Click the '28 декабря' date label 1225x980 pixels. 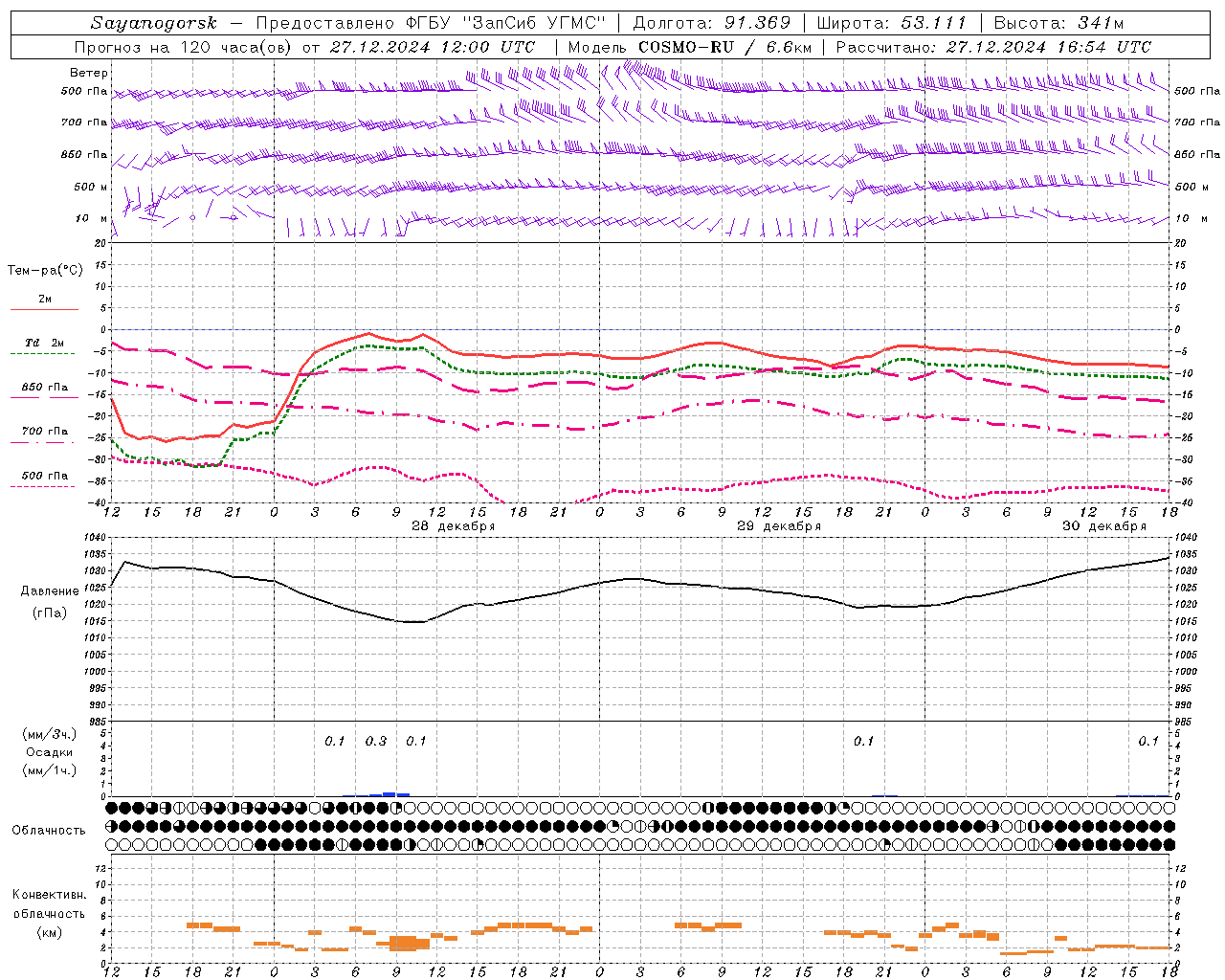(453, 526)
